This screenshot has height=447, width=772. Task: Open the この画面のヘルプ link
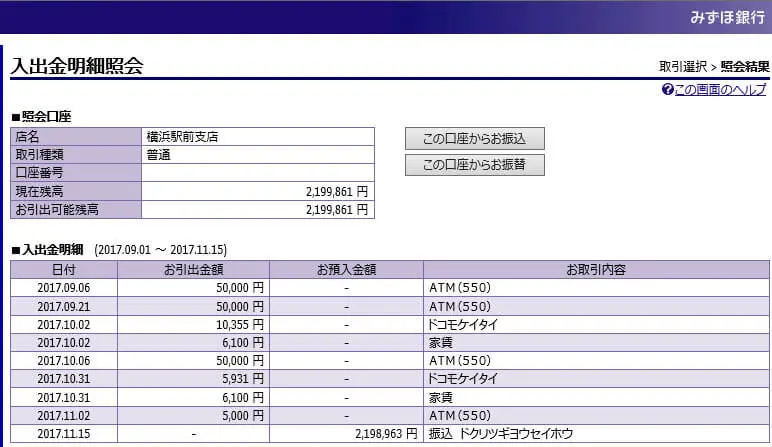[720, 89]
